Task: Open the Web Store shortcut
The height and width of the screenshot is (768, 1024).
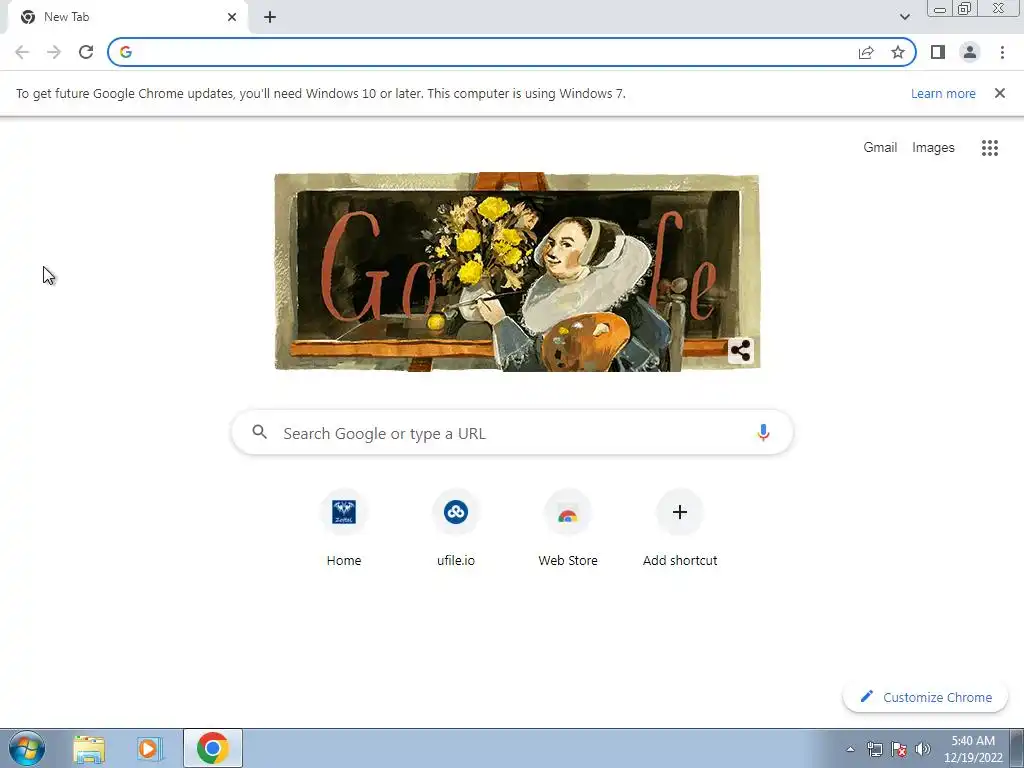Action: pos(568,528)
